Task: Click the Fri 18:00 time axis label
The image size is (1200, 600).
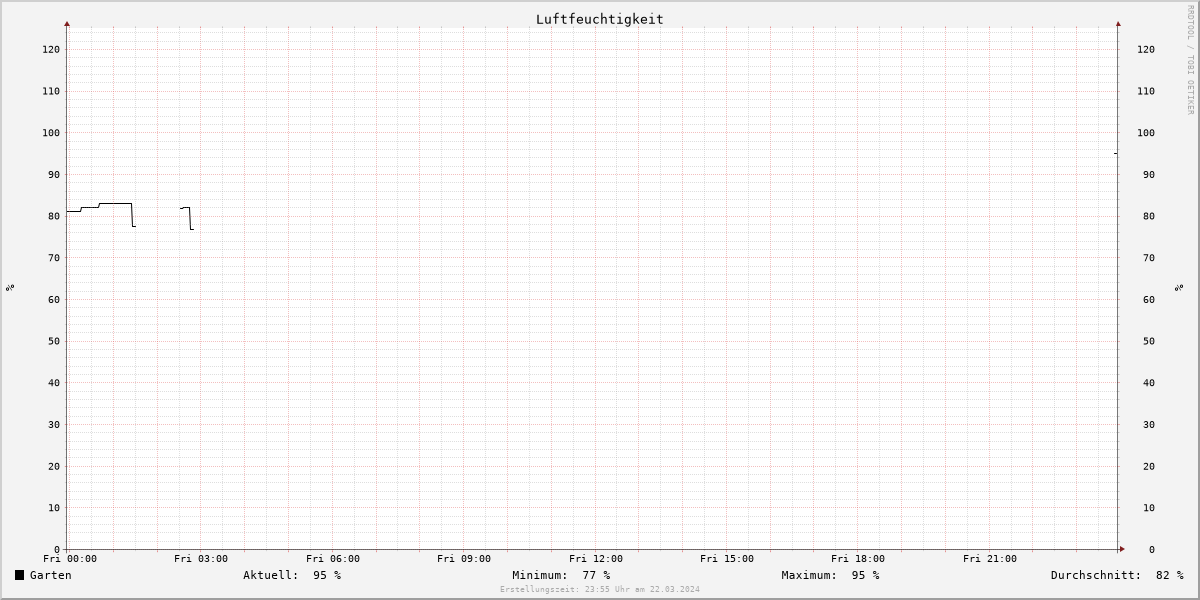Action: (858, 559)
